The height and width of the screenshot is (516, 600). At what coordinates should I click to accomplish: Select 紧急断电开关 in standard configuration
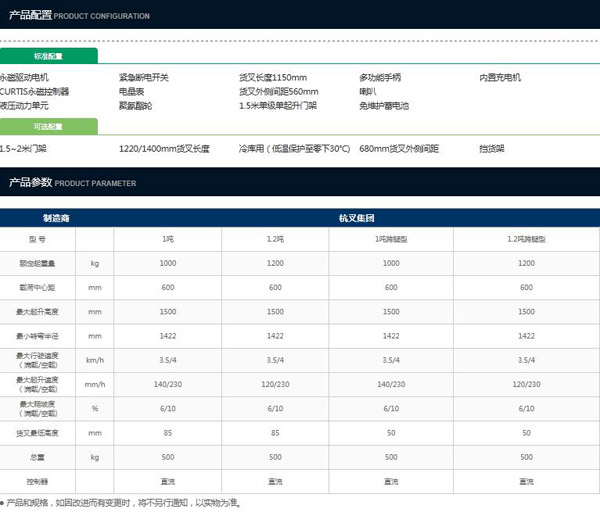pos(144,77)
